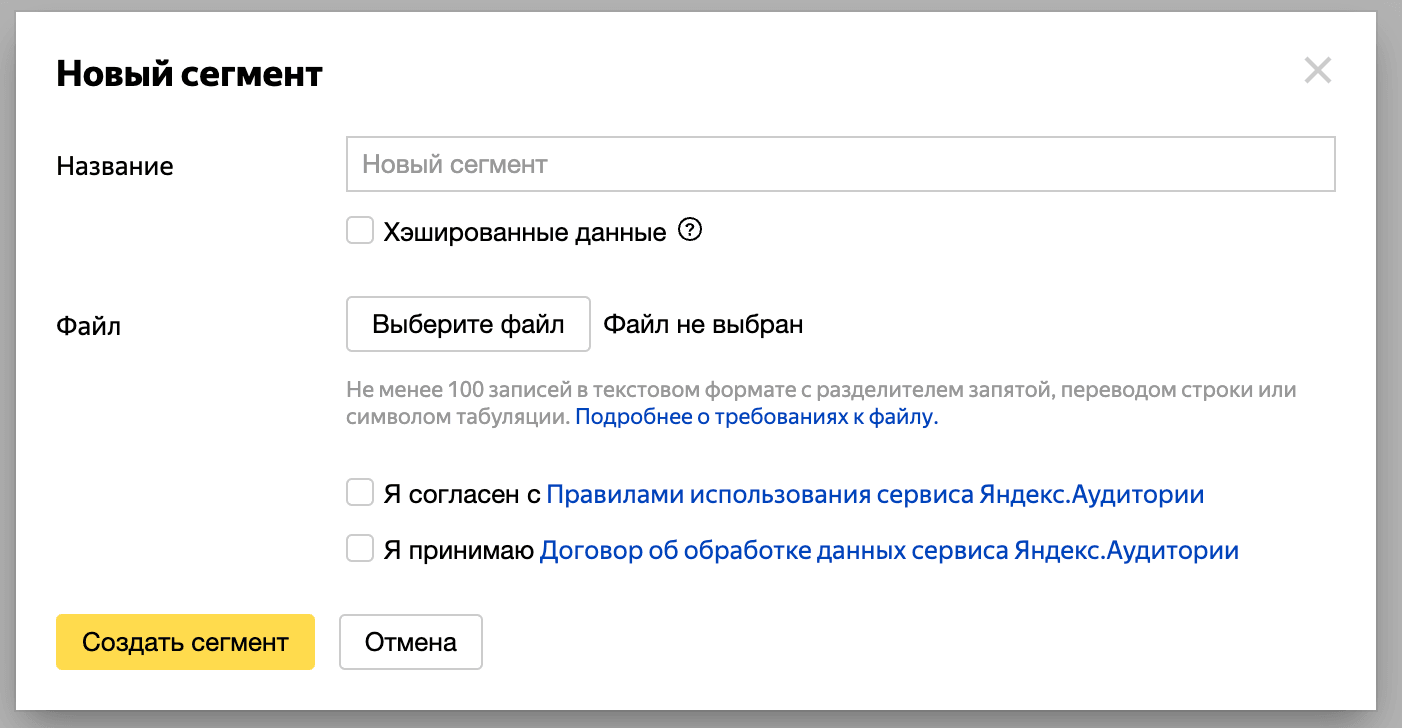
Task: Open Правилами использования сервиса Яндекс.Аудитории link
Action: point(874,494)
